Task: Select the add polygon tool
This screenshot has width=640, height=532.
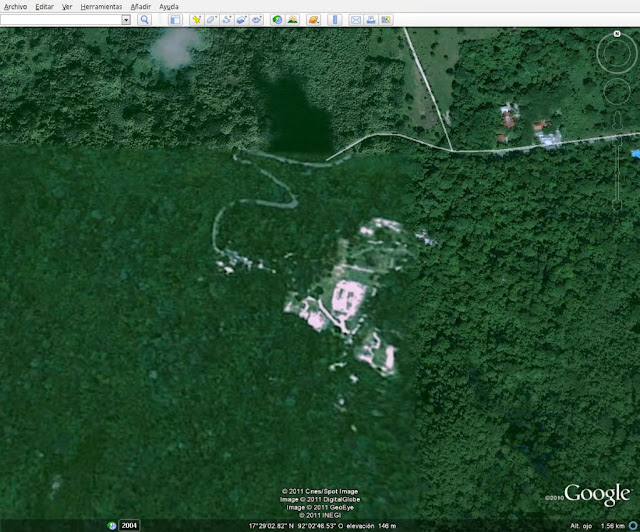Action: point(212,20)
